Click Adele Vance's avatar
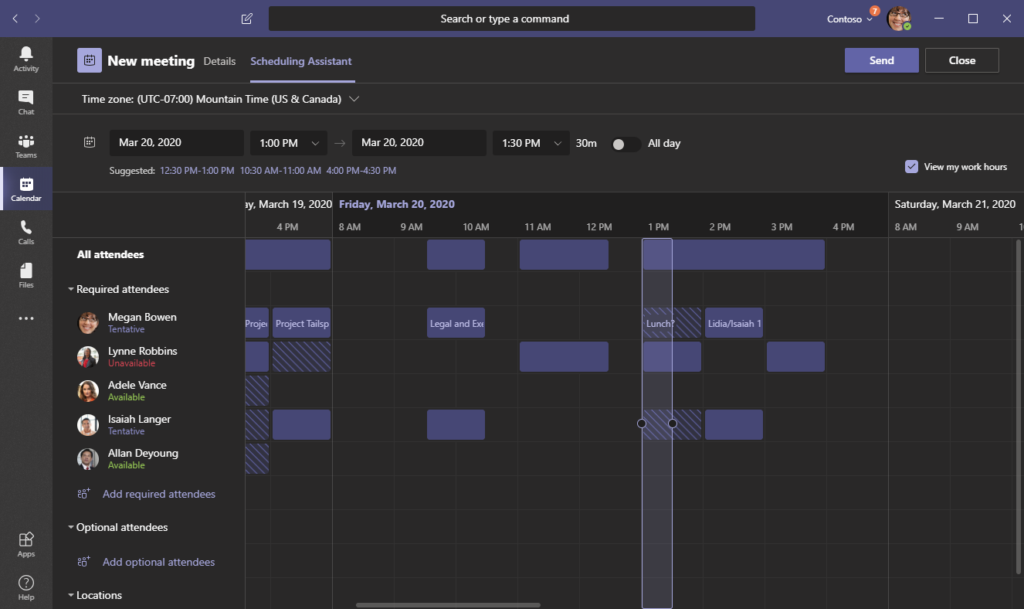1024x609 pixels. point(88,390)
